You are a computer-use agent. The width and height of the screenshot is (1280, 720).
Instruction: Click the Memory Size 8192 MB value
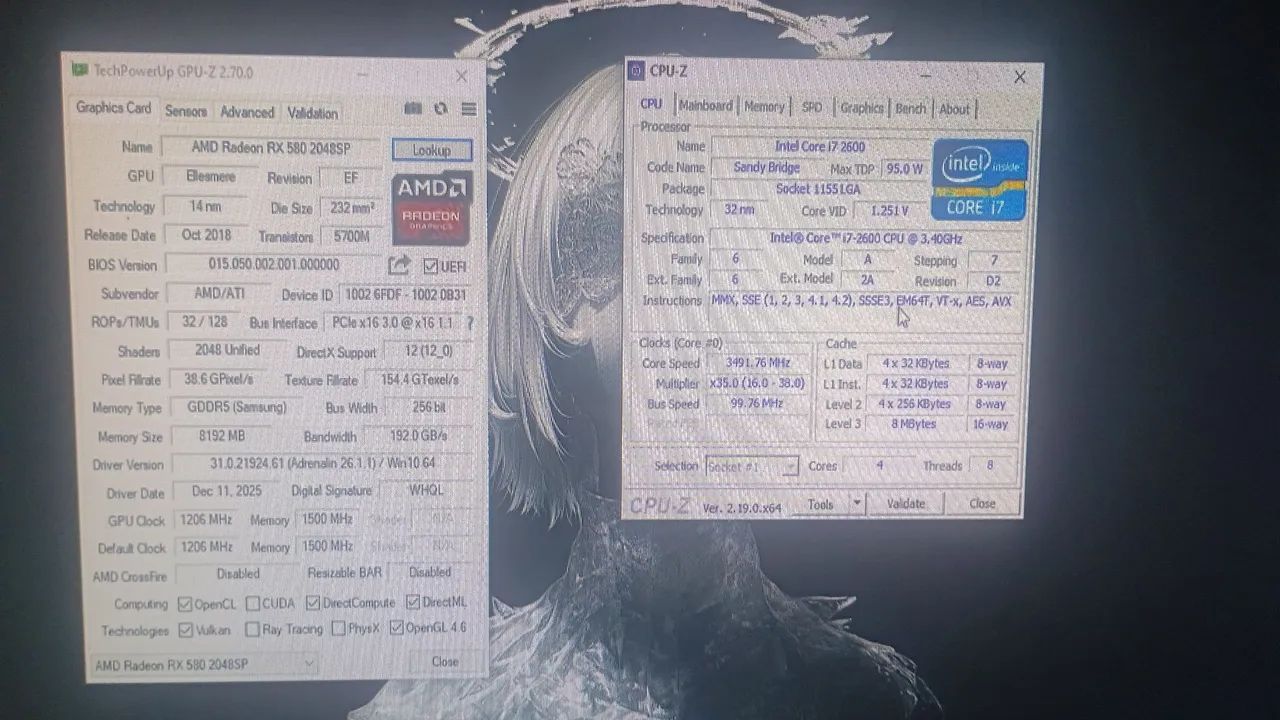(221, 436)
